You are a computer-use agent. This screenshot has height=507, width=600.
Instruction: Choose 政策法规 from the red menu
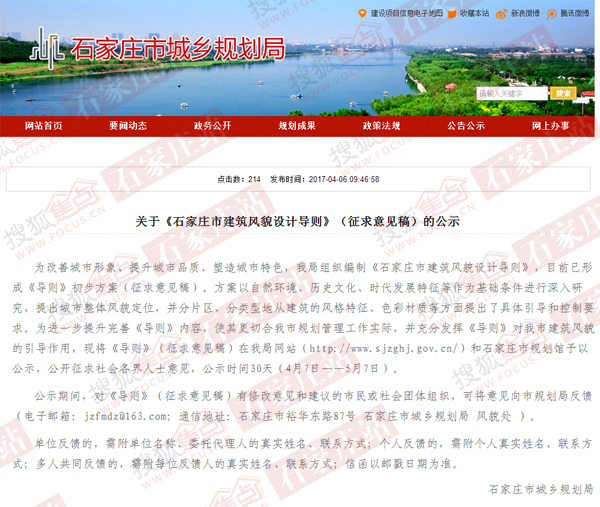click(381, 125)
